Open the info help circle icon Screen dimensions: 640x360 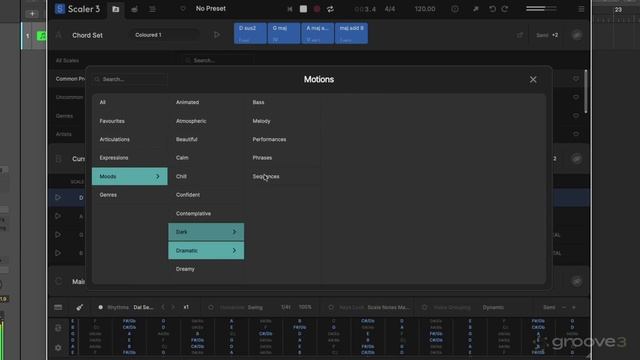[x=455, y=9]
